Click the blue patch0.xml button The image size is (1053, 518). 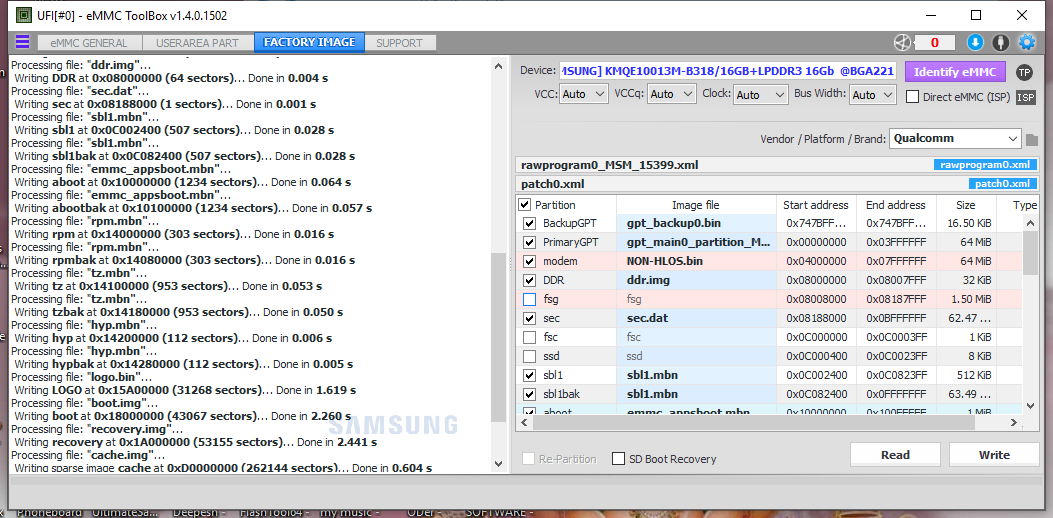1002,184
